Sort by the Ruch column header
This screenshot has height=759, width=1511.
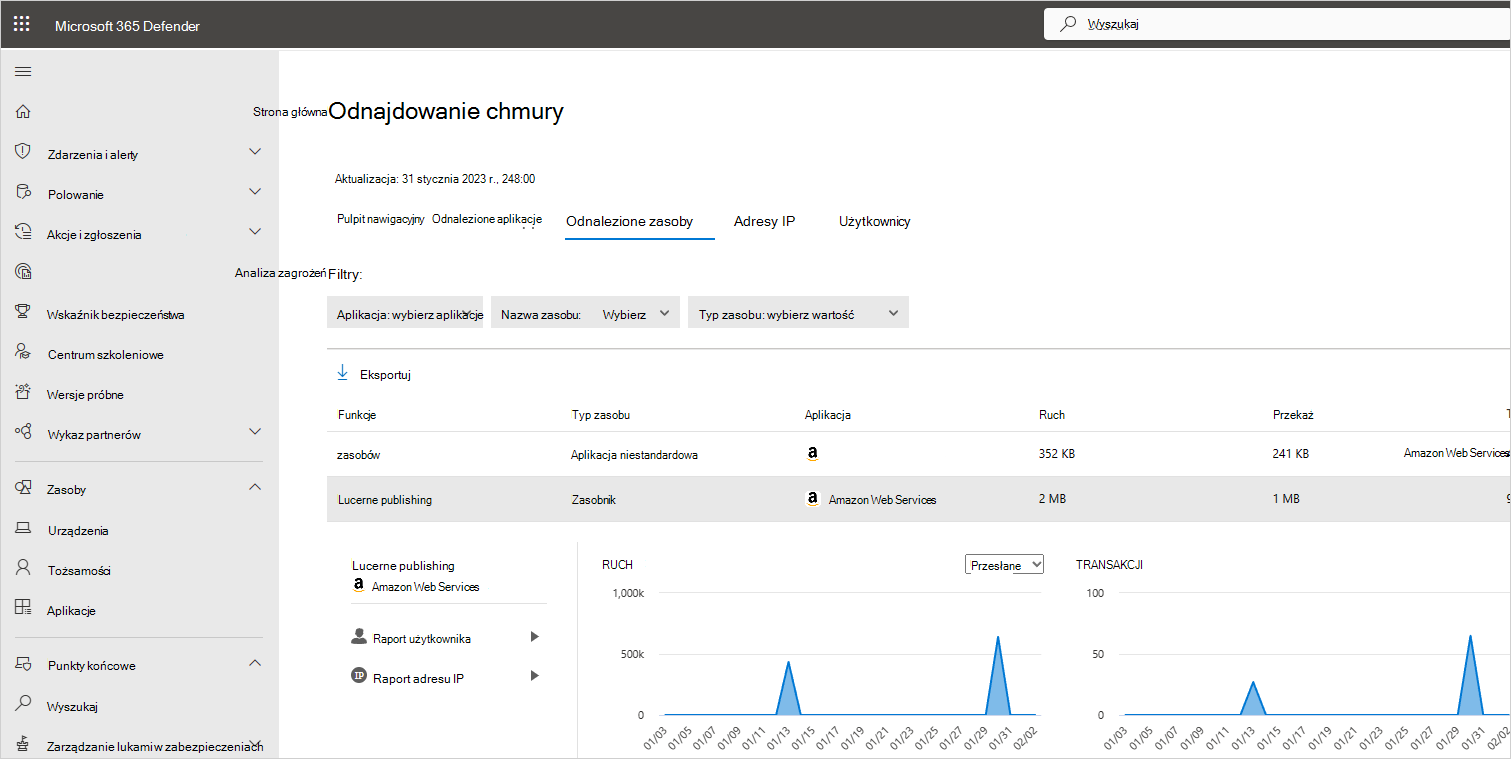(x=1052, y=414)
